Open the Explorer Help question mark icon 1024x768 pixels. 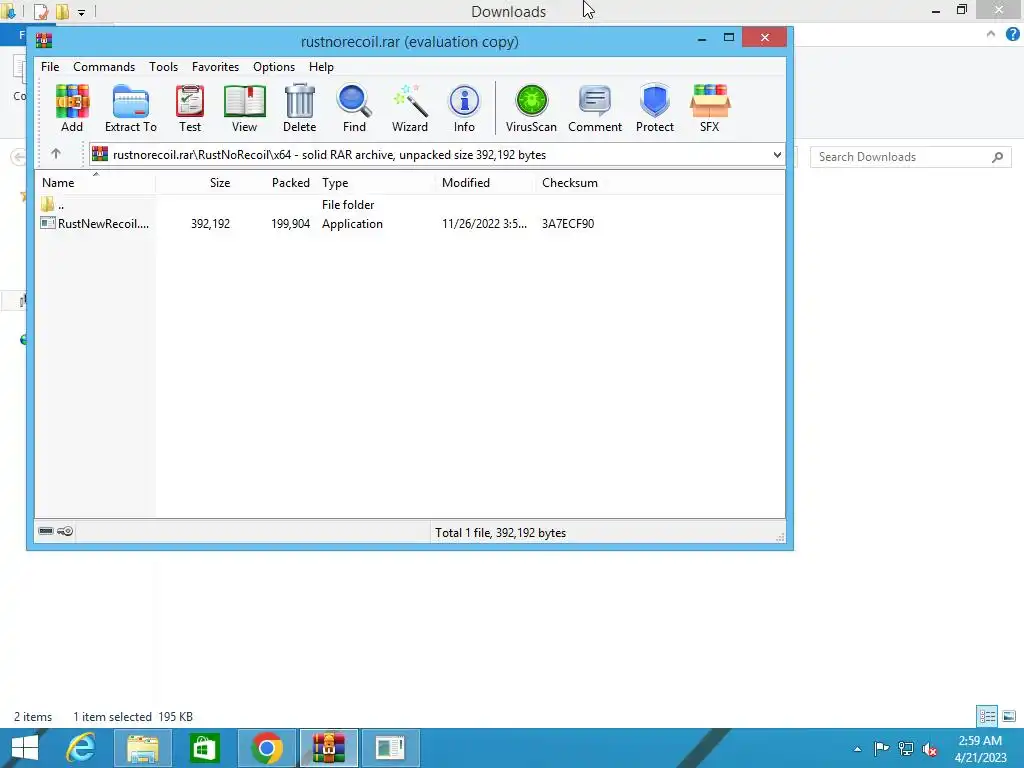(x=1012, y=35)
